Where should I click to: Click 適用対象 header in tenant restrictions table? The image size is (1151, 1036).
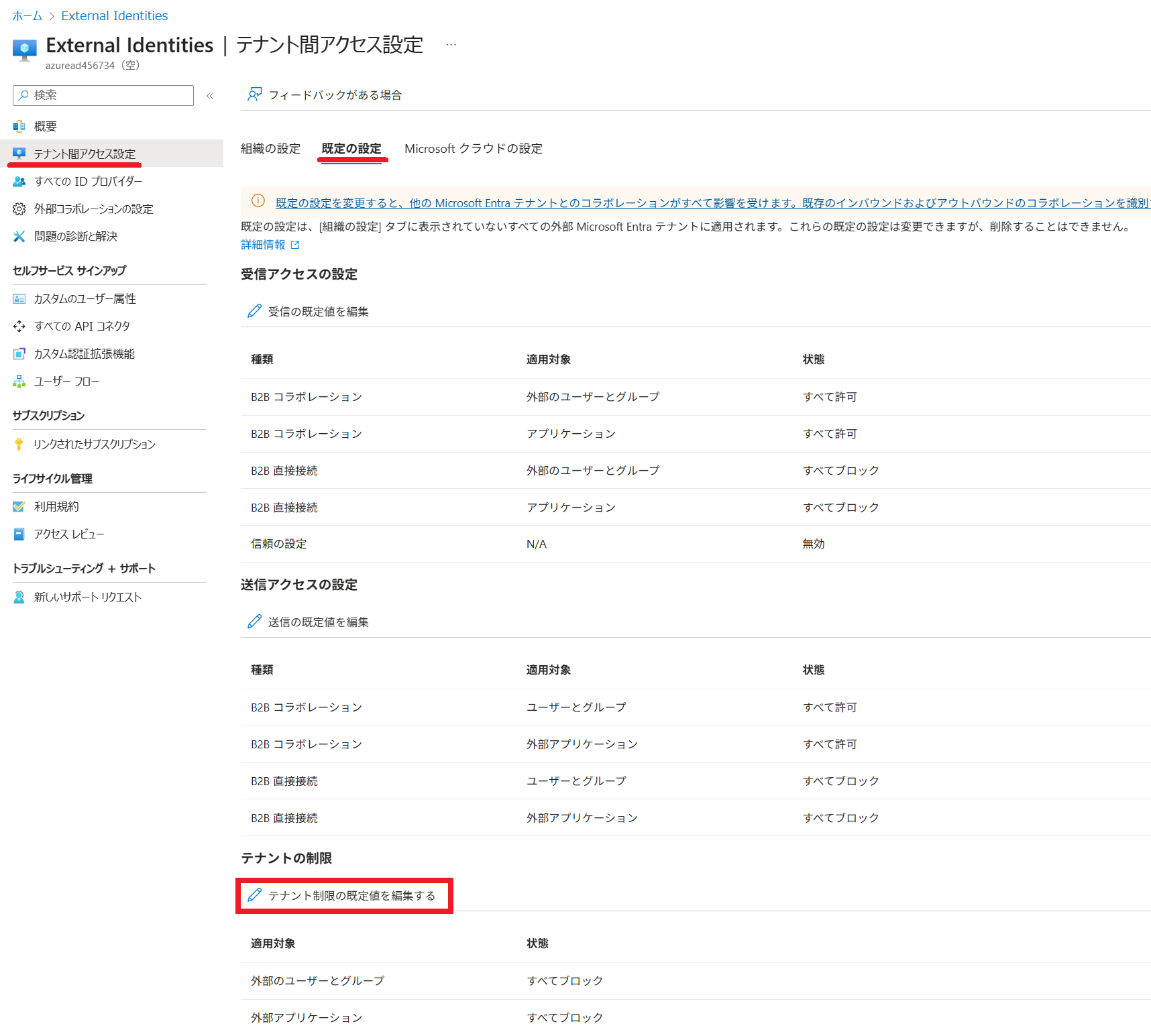pyautogui.click(x=273, y=943)
